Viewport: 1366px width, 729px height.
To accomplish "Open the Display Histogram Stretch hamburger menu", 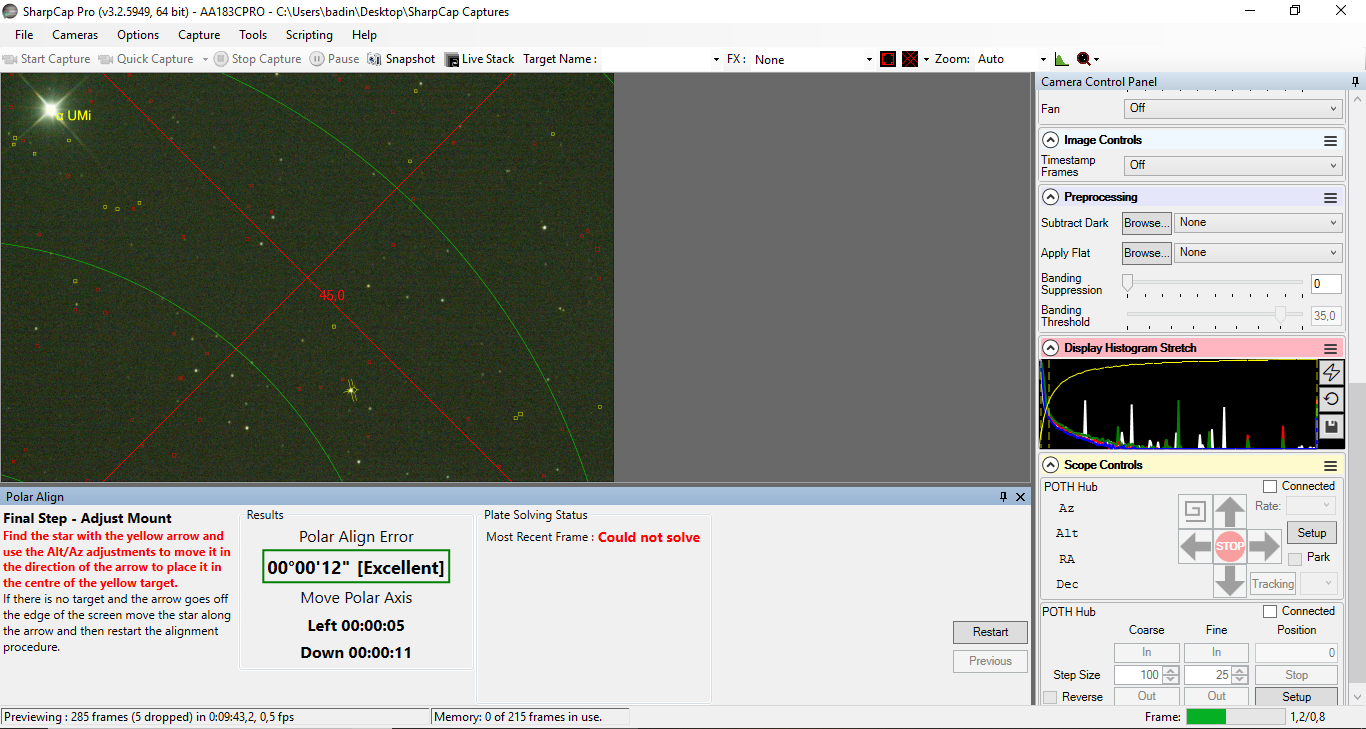I will [1330, 349].
